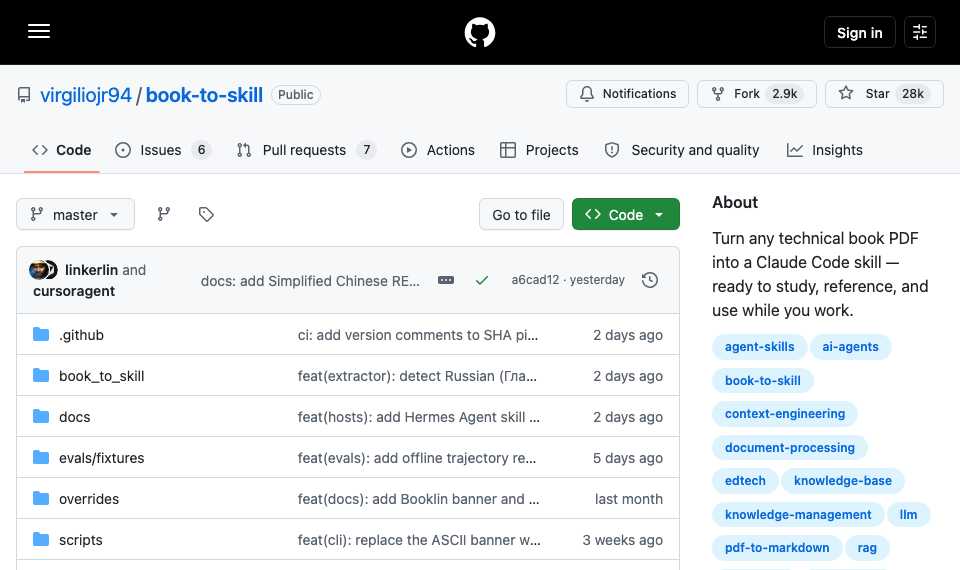Open commit 'feat(evals): add offline trajectory'
Screen dimensions: 960x570
coord(417,458)
